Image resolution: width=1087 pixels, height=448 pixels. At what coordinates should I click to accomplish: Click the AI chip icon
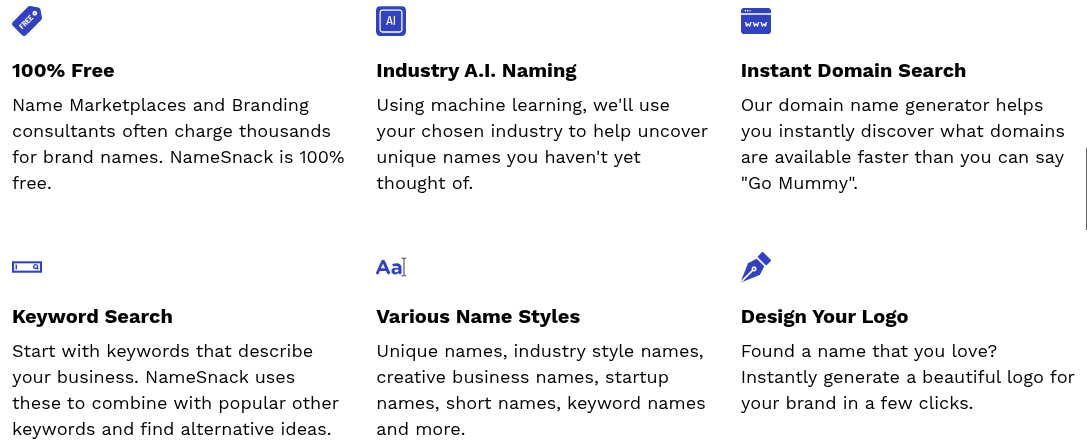tap(391, 21)
